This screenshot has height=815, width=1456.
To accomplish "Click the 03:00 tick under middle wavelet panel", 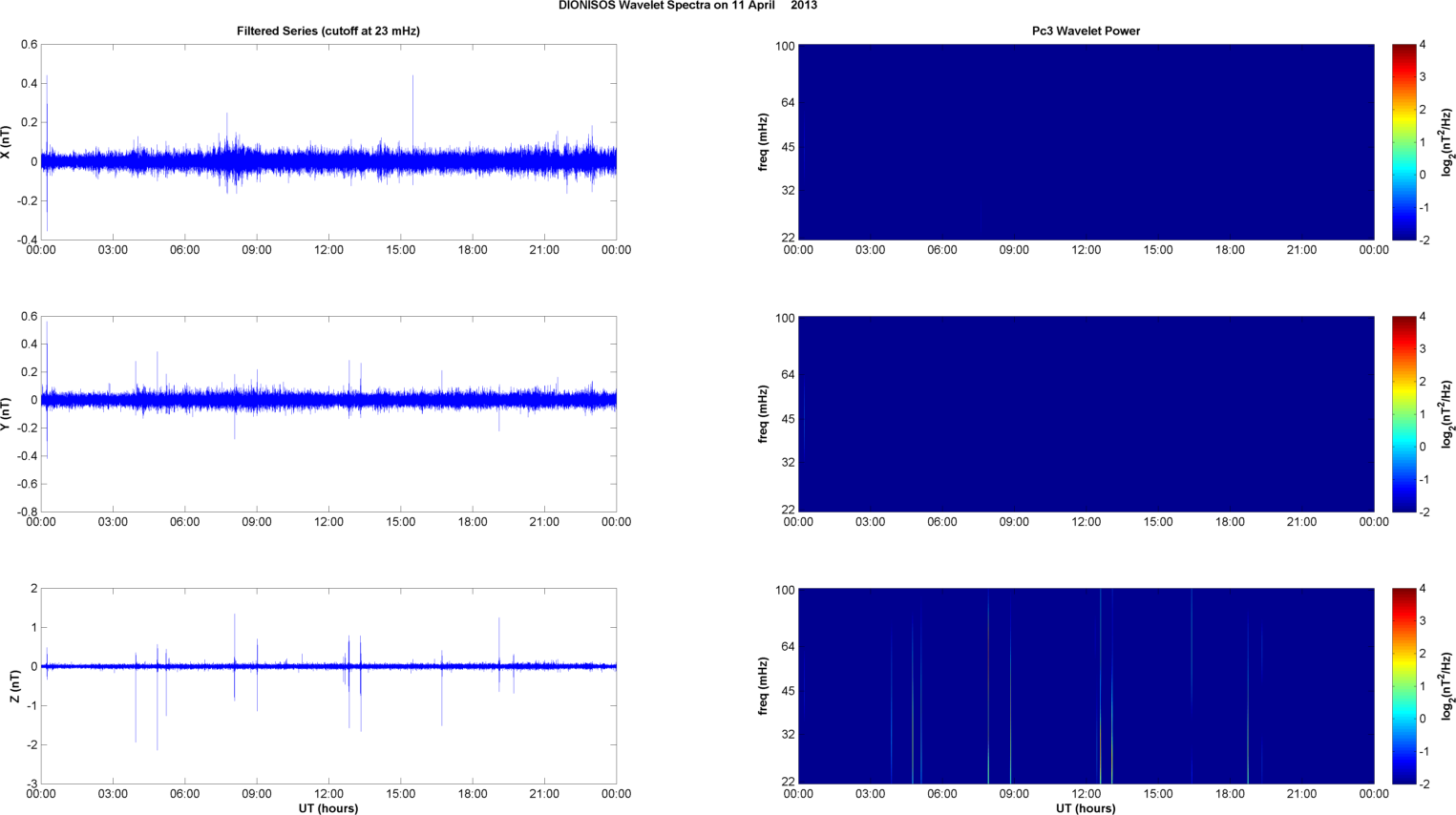I will coord(870,522).
